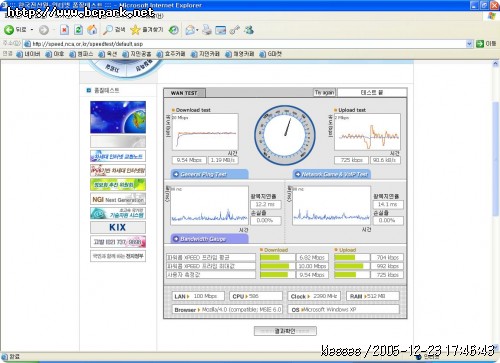Open Favorites (즐겨찾기) star panel
Screen dimensions: 500x363
[147, 30]
